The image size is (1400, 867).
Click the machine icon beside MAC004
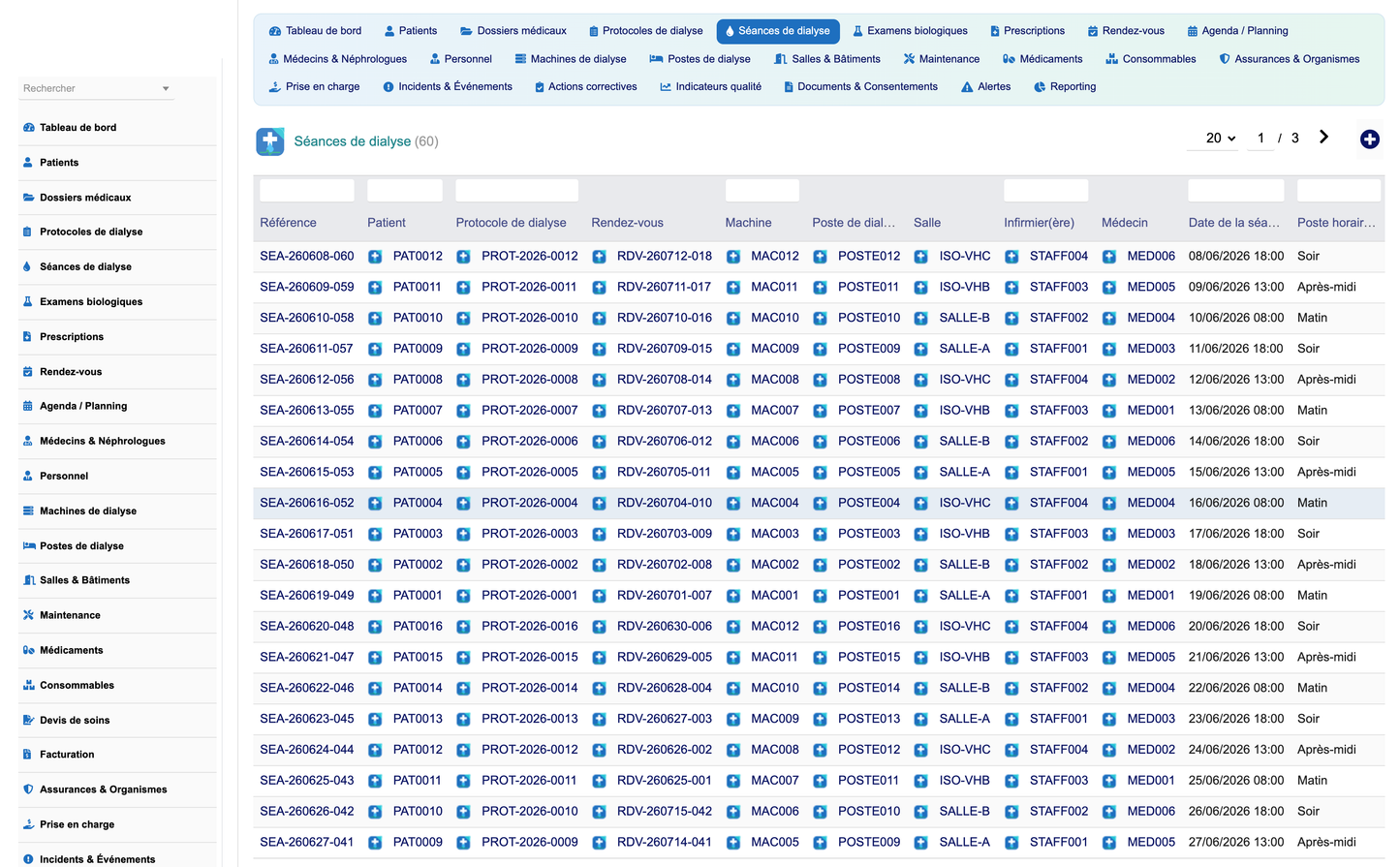click(733, 503)
